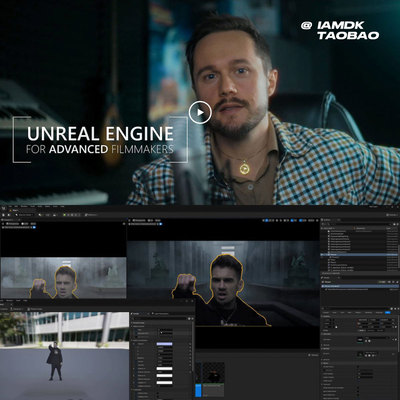The image size is (400, 400).
Task: Open Show menu in right viewport
Action: [x=158, y=220]
